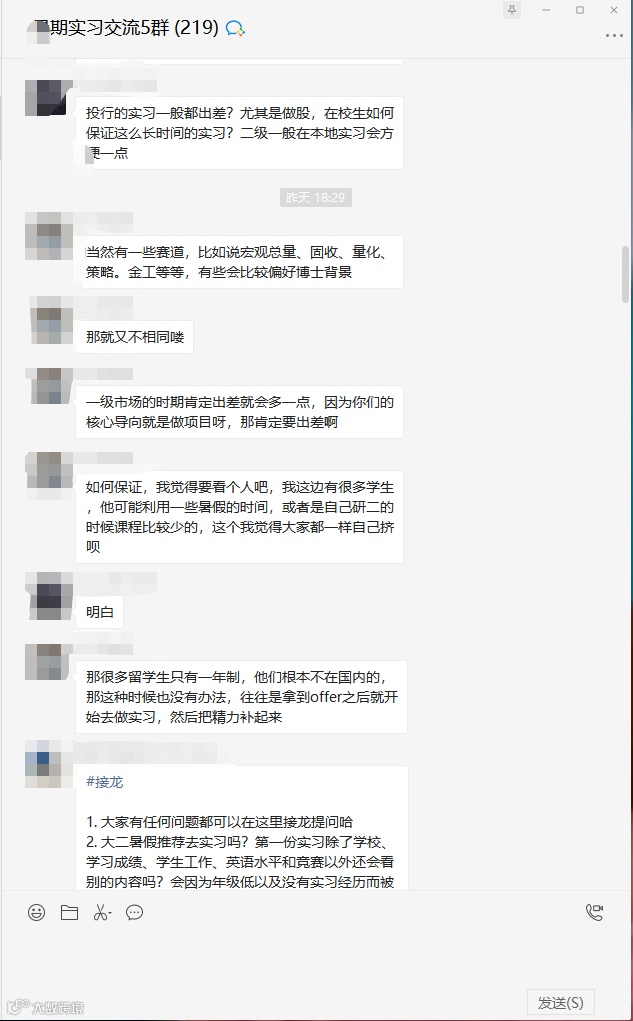
Task: Select the 明白 message bubble
Action: tap(100, 612)
